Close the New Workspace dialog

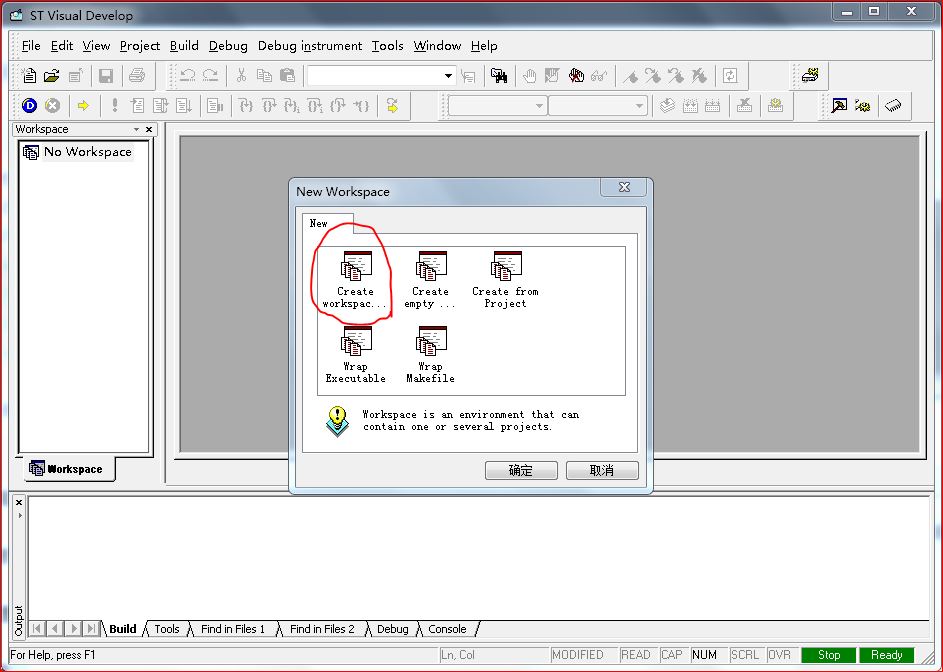[624, 187]
